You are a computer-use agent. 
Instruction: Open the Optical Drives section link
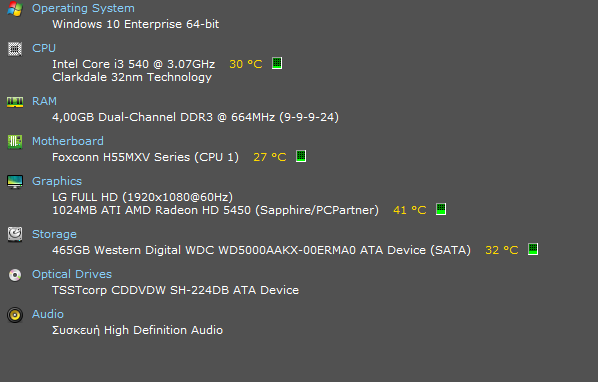click(x=72, y=274)
